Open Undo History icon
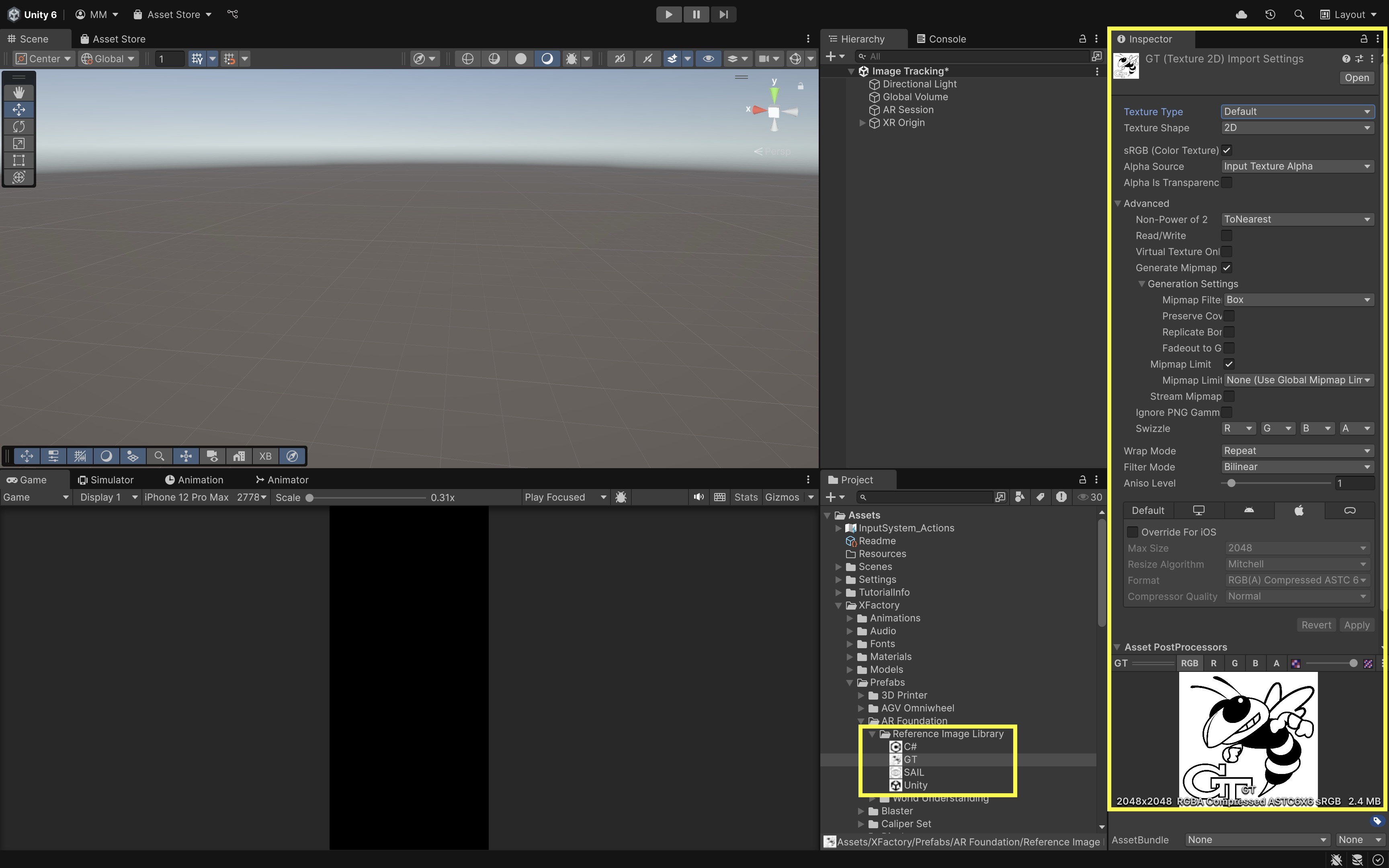 pyautogui.click(x=1270, y=14)
